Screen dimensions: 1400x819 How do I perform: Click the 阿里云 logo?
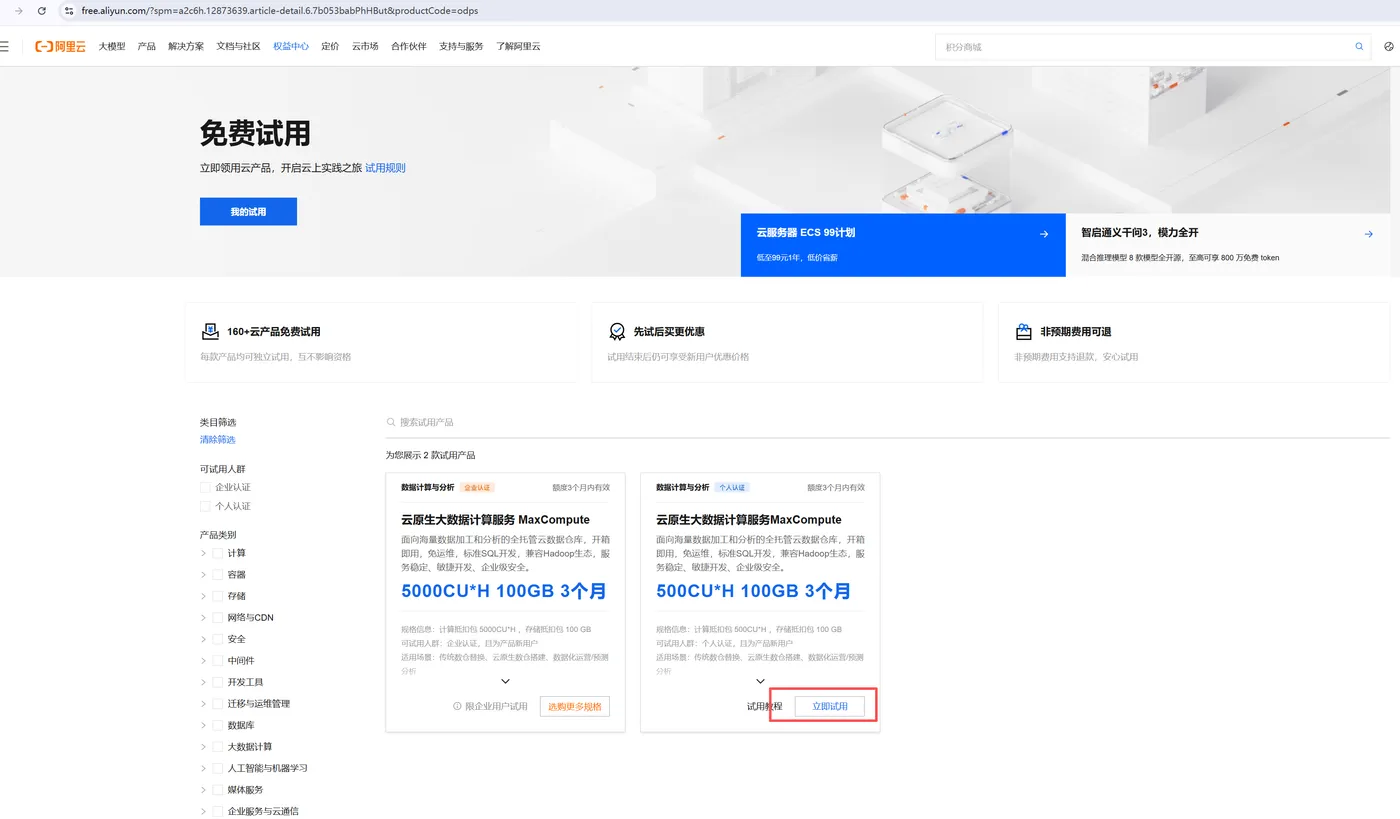60,46
